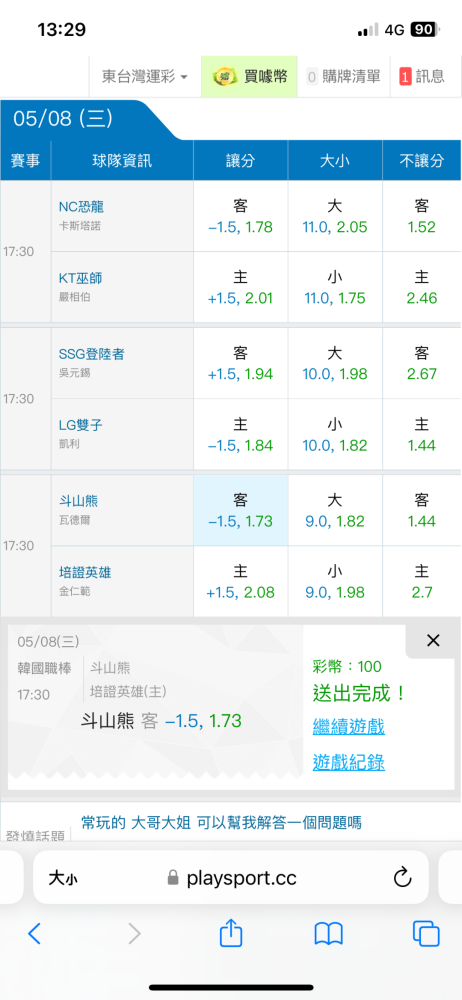
Task: Open KT巫師 team info
Action: tap(122, 286)
